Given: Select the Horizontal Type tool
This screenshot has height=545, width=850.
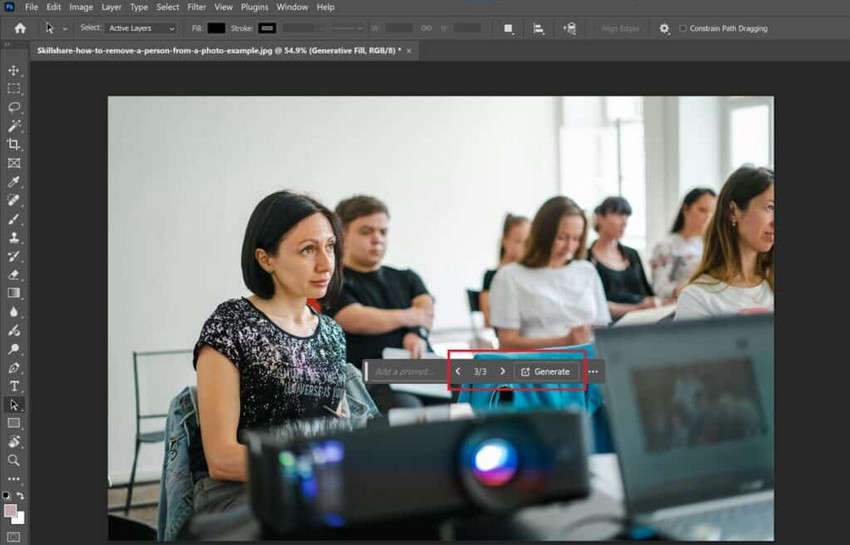Looking at the screenshot, I should (14, 386).
